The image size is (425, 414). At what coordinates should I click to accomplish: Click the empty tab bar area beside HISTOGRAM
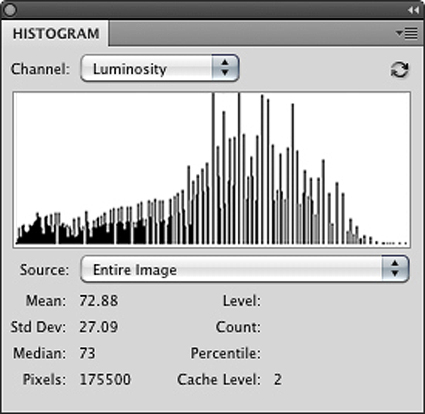tap(250, 34)
